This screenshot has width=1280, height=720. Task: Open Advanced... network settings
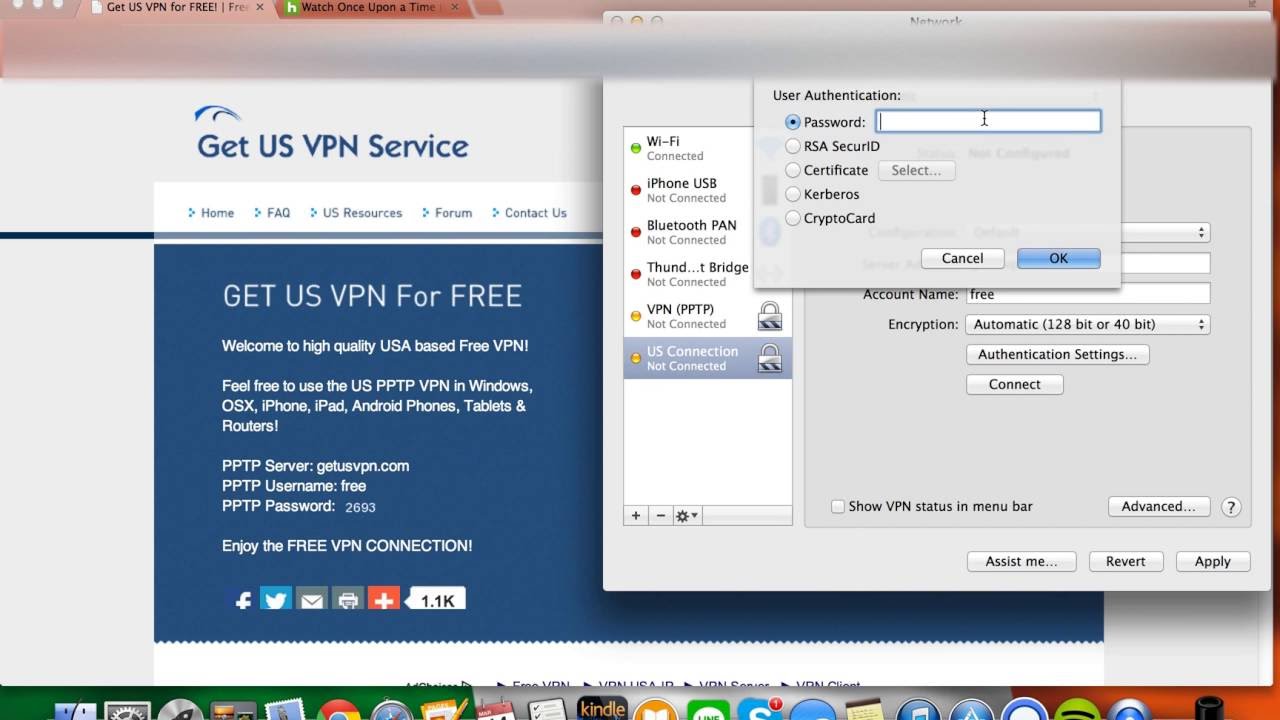click(x=1158, y=506)
